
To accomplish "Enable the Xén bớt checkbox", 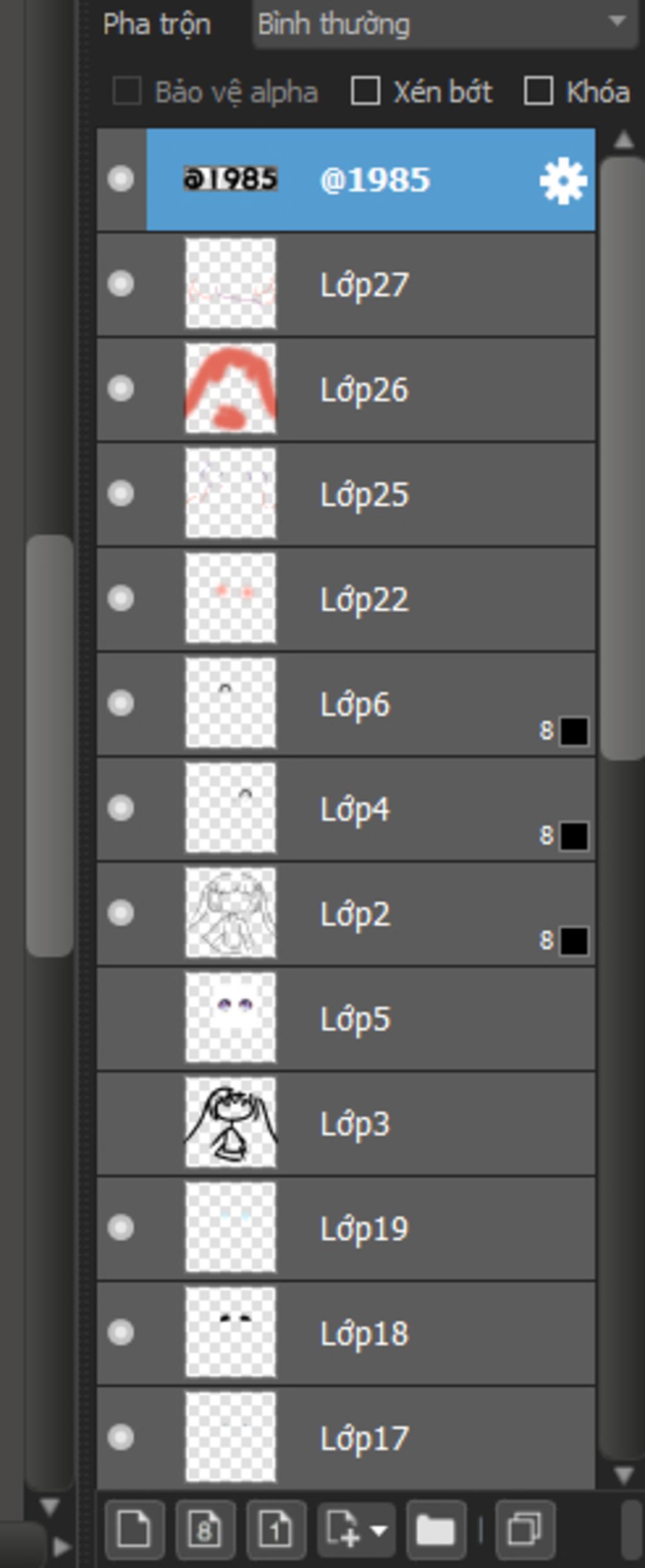I will pos(365,91).
